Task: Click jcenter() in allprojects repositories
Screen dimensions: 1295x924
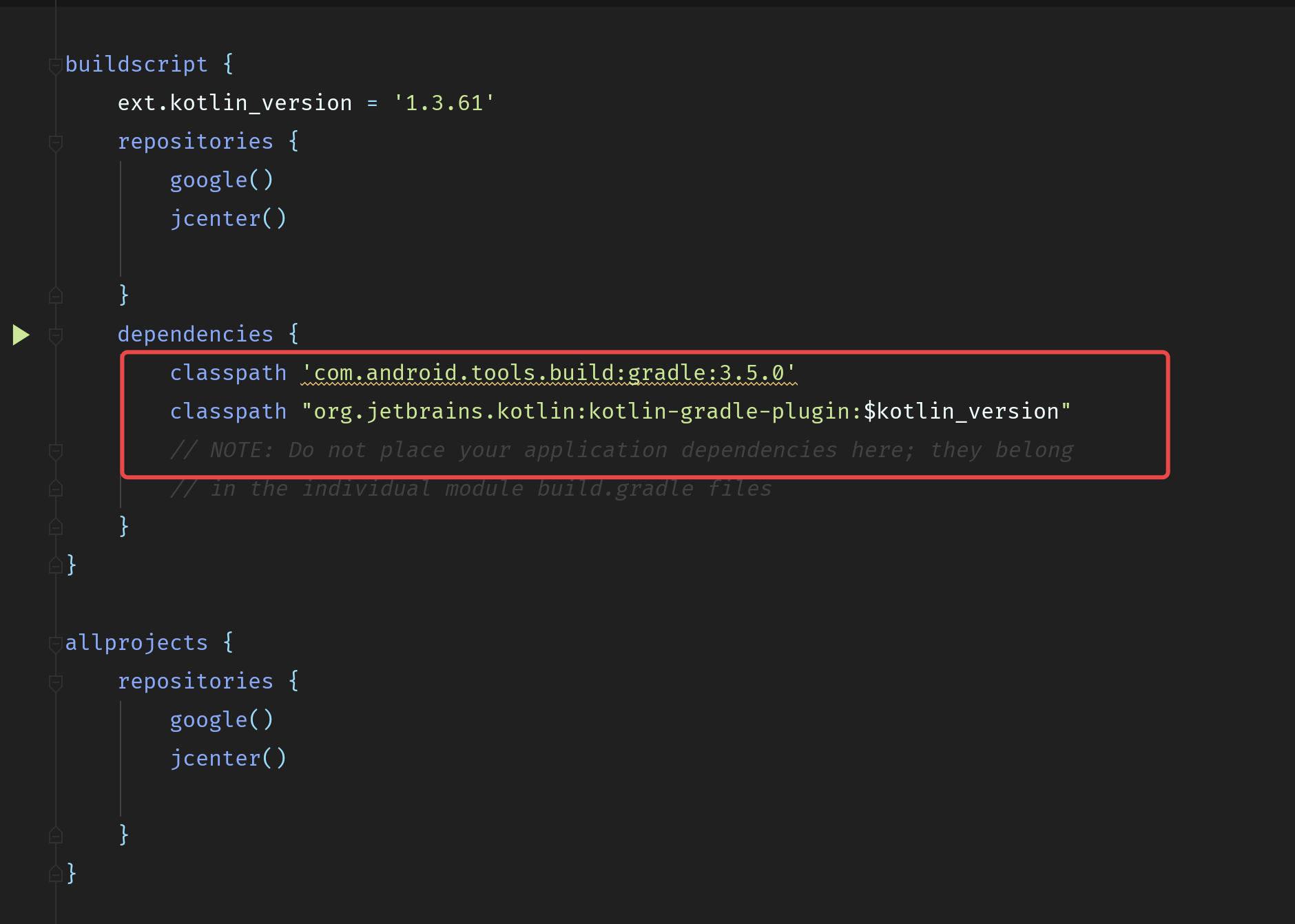Action: pyautogui.click(x=228, y=758)
